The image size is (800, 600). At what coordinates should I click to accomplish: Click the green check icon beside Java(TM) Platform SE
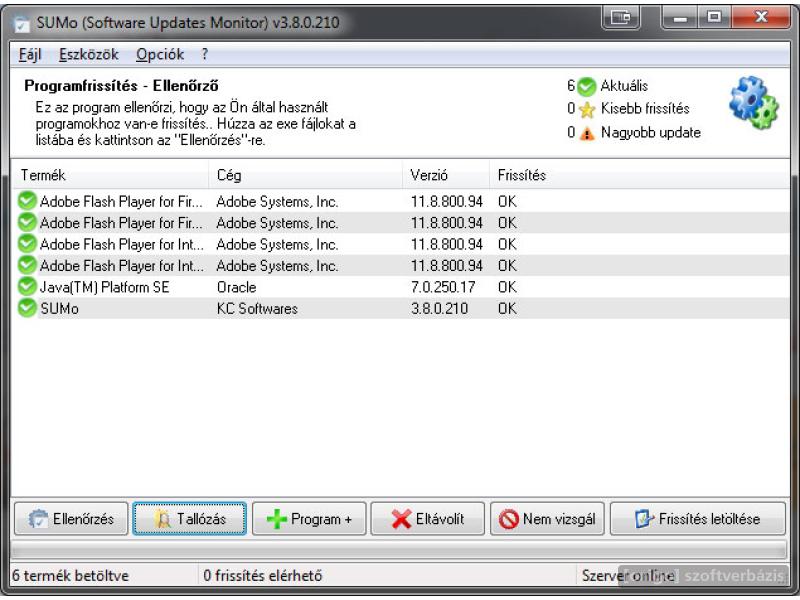pyautogui.click(x=27, y=287)
